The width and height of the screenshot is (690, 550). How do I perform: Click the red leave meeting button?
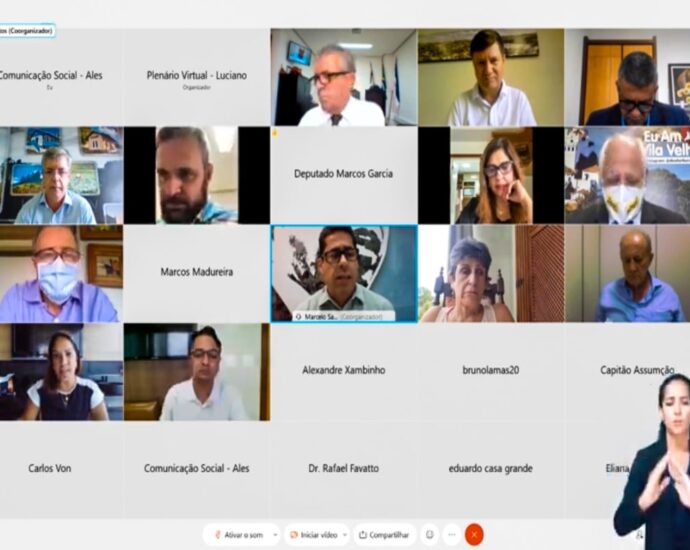pos(474,535)
